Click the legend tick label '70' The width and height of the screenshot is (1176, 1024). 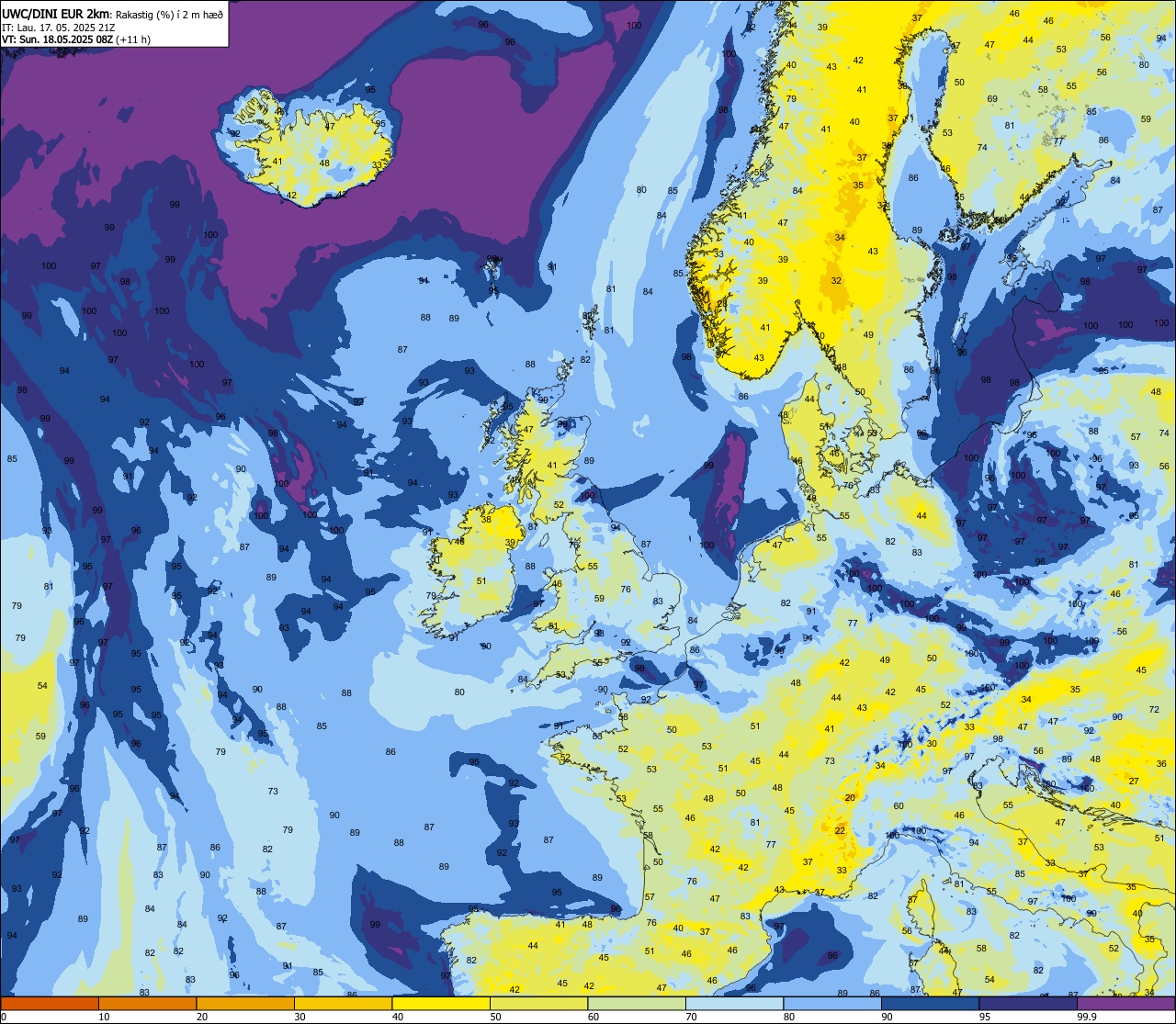click(x=691, y=1017)
